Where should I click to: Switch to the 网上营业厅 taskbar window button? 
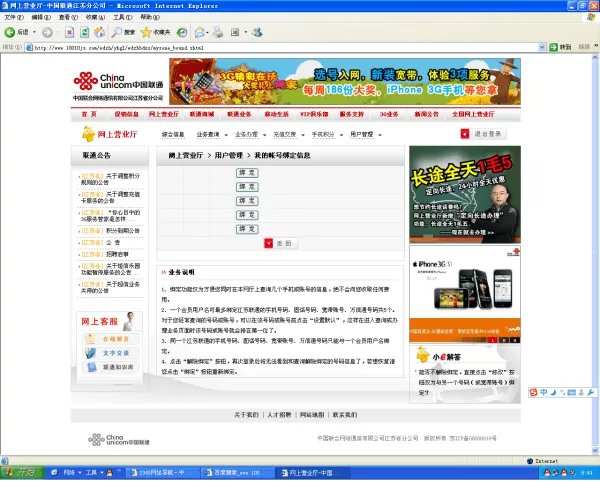tap(311, 473)
